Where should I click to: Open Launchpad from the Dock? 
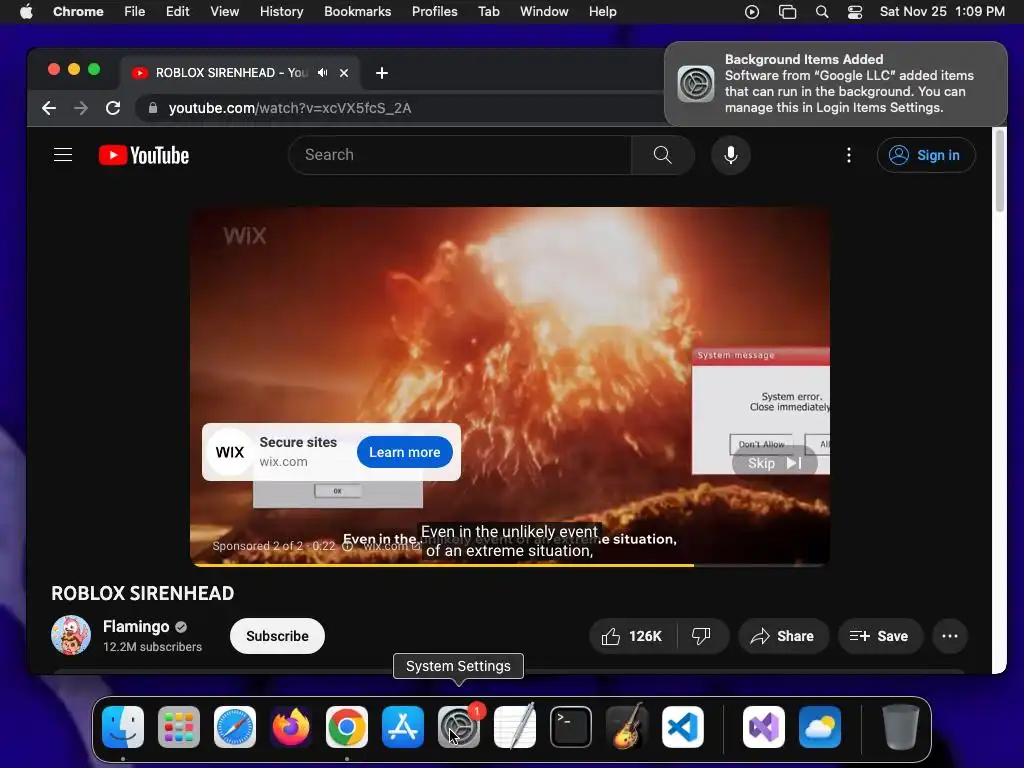179,727
